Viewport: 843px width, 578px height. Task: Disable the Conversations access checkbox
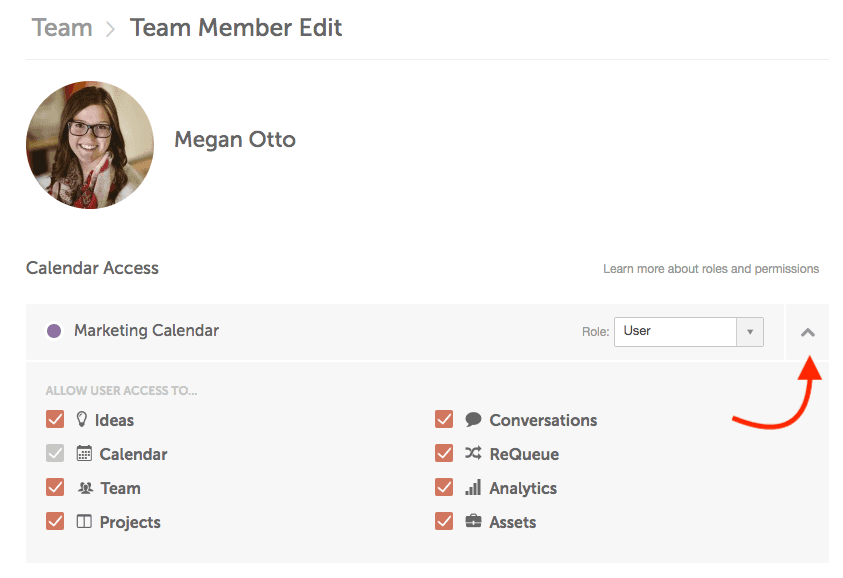pyautogui.click(x=444, y=420)
